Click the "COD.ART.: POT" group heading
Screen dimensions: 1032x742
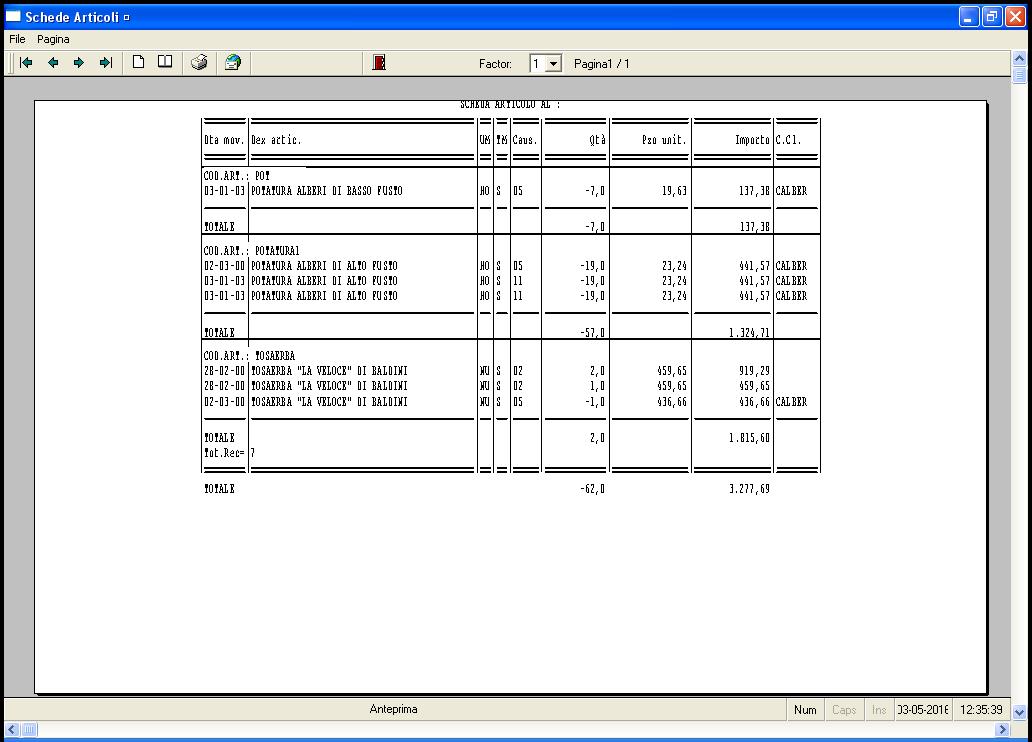click(x=237, y=176)
